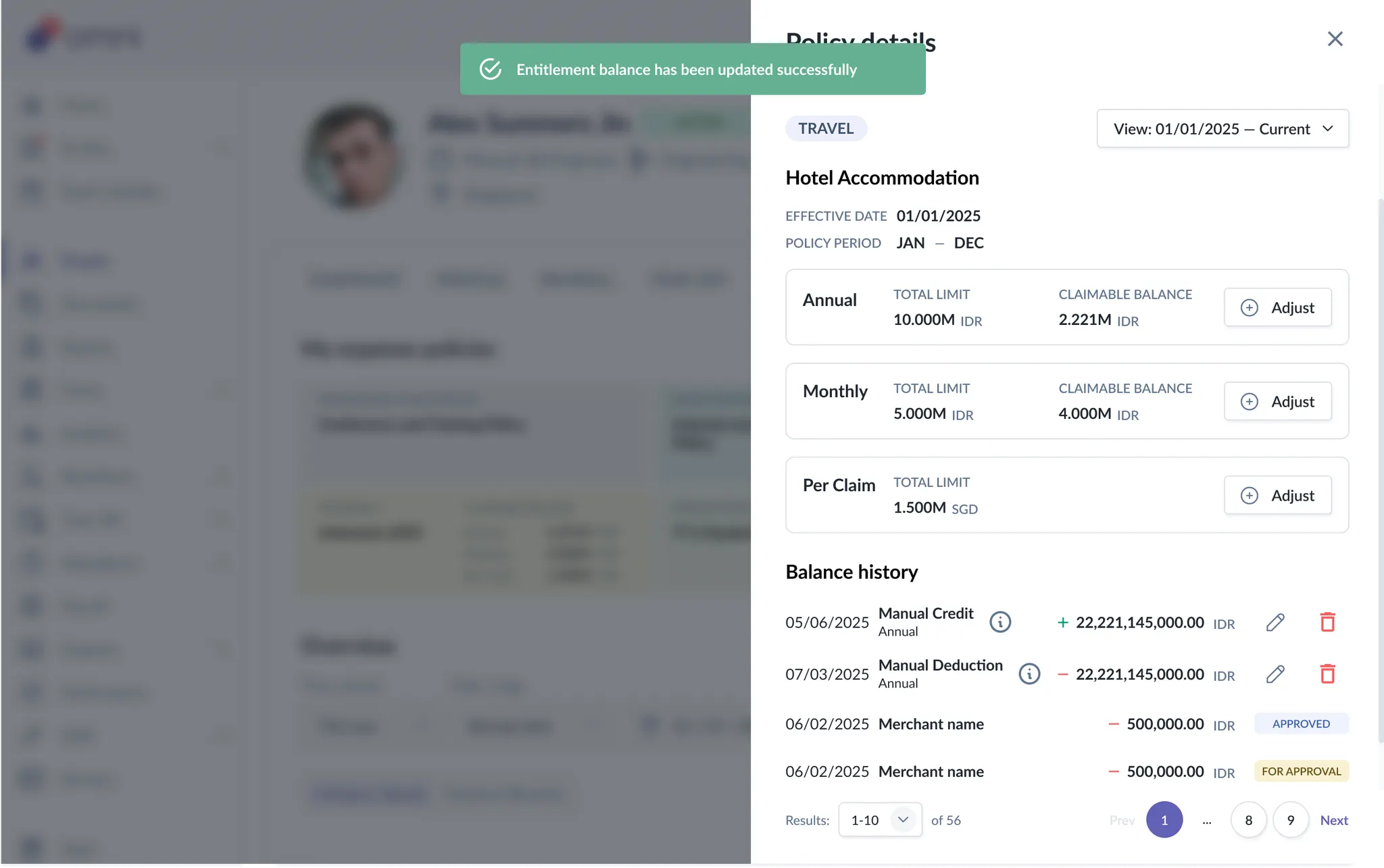Delete the Manual Deduction entry
1384x868 pixels.
tap(1327, 674)
